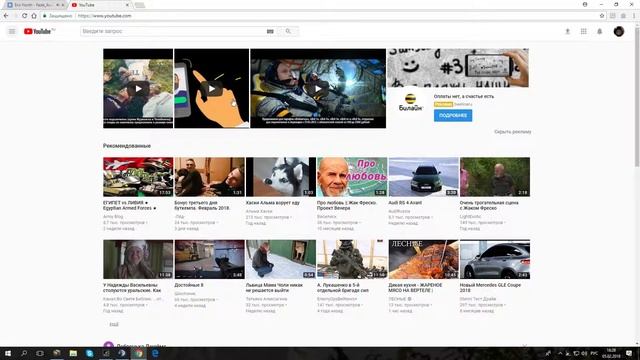Click the ПОДРОБНЕЕ blue button in Beeline ad
Image resolution: width=640 pixels, height=360 pixels.
coord(453,116)
